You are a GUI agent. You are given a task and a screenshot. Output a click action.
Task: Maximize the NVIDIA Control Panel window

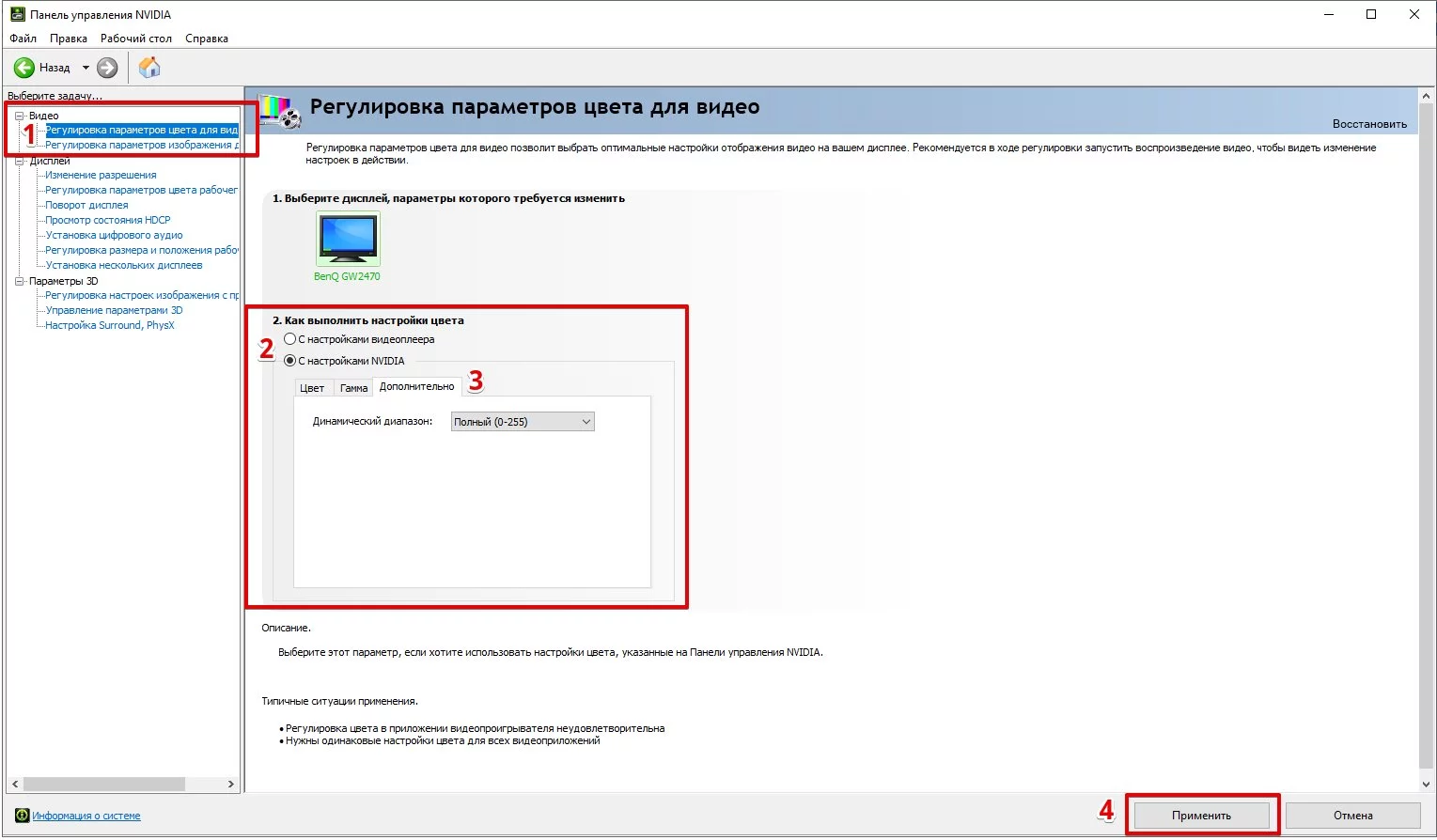tap(1371, 15)
